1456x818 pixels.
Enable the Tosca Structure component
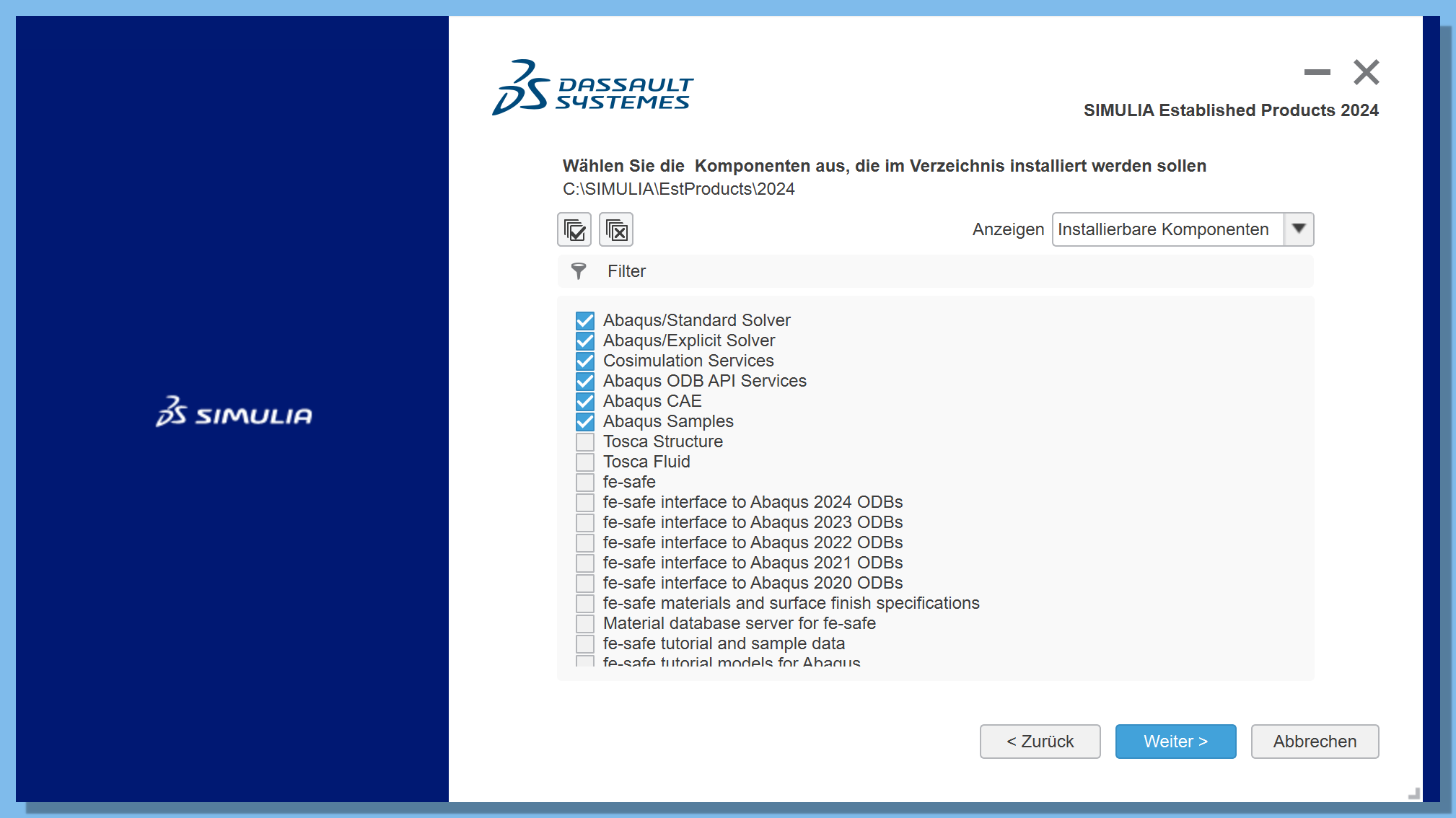tap(585, 441)
